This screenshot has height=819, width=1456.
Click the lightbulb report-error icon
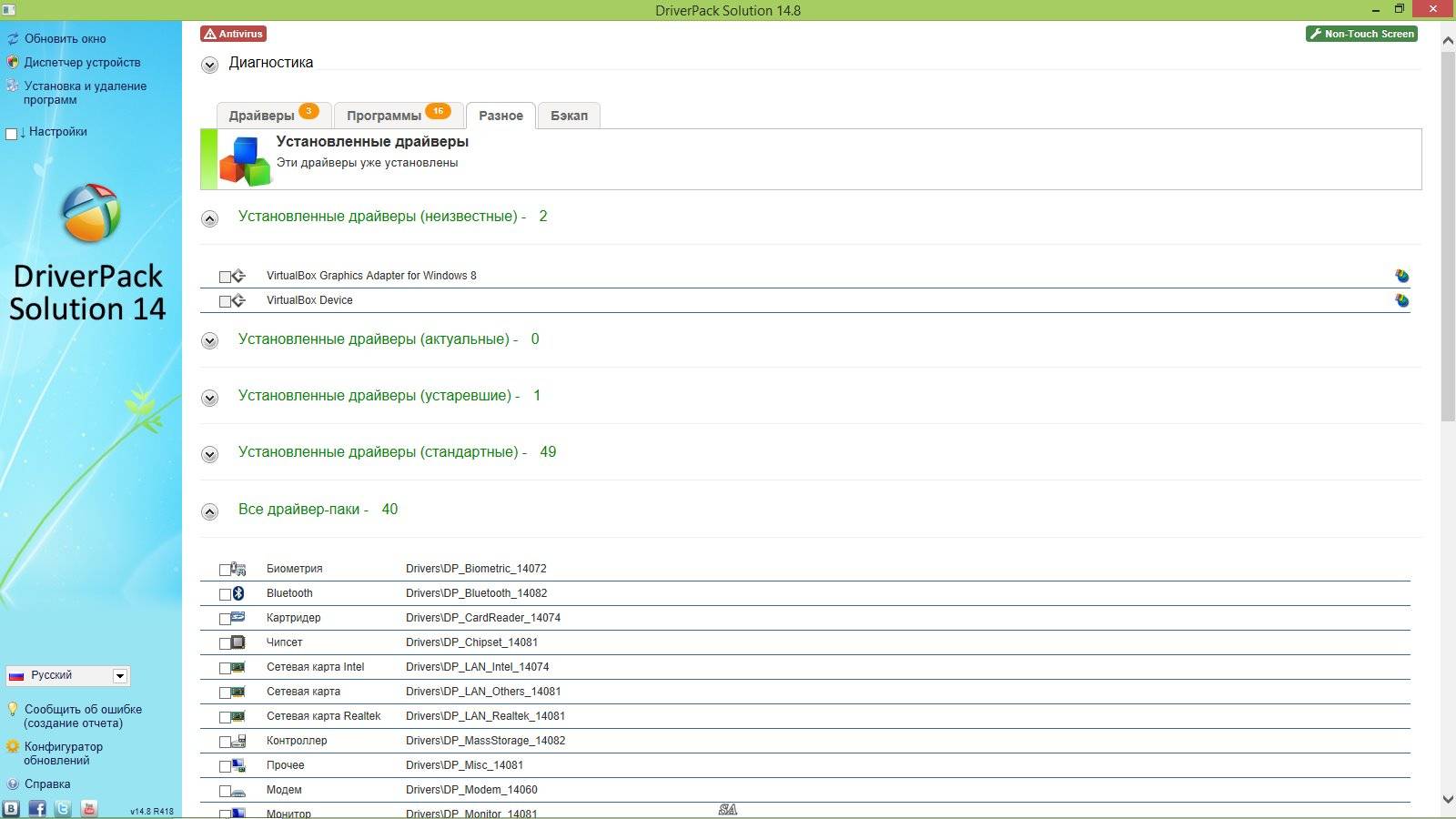[13, 709]
